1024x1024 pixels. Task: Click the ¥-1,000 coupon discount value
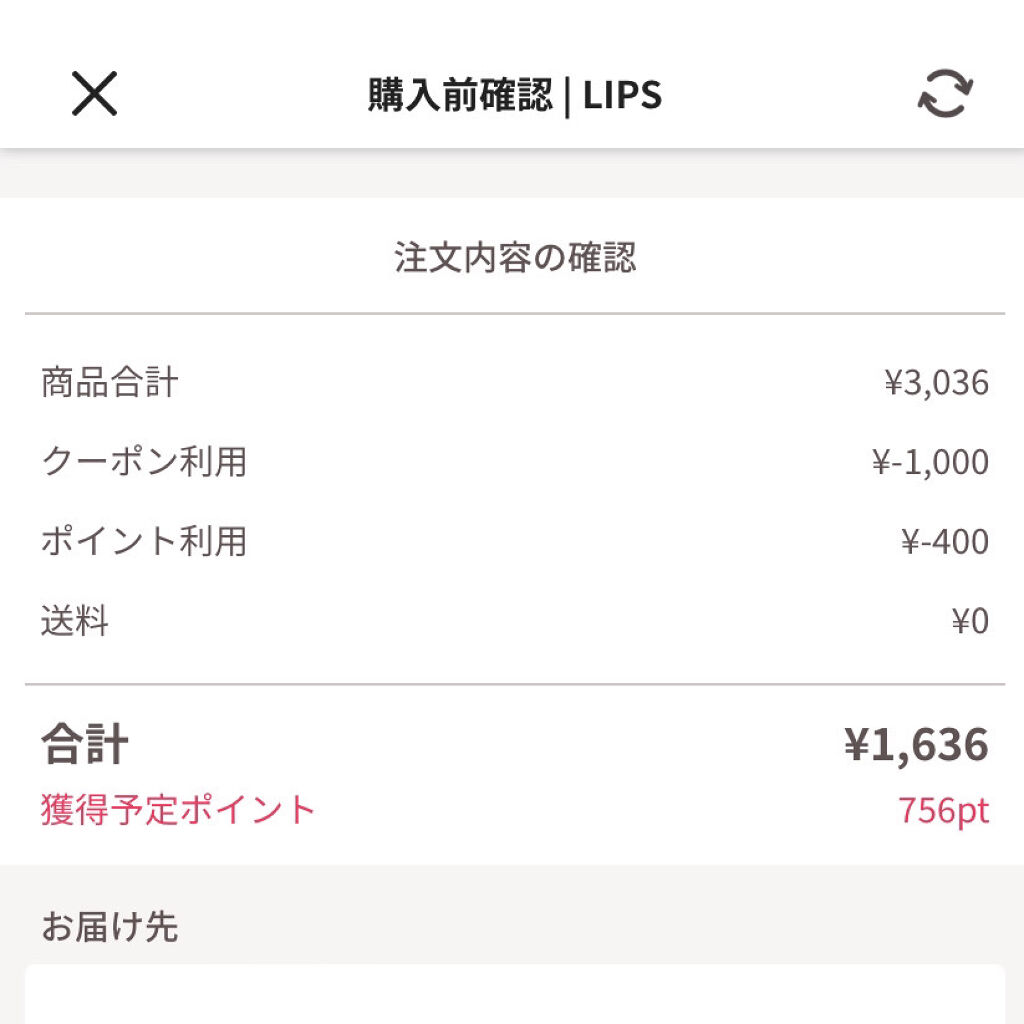tap(930, 462)
